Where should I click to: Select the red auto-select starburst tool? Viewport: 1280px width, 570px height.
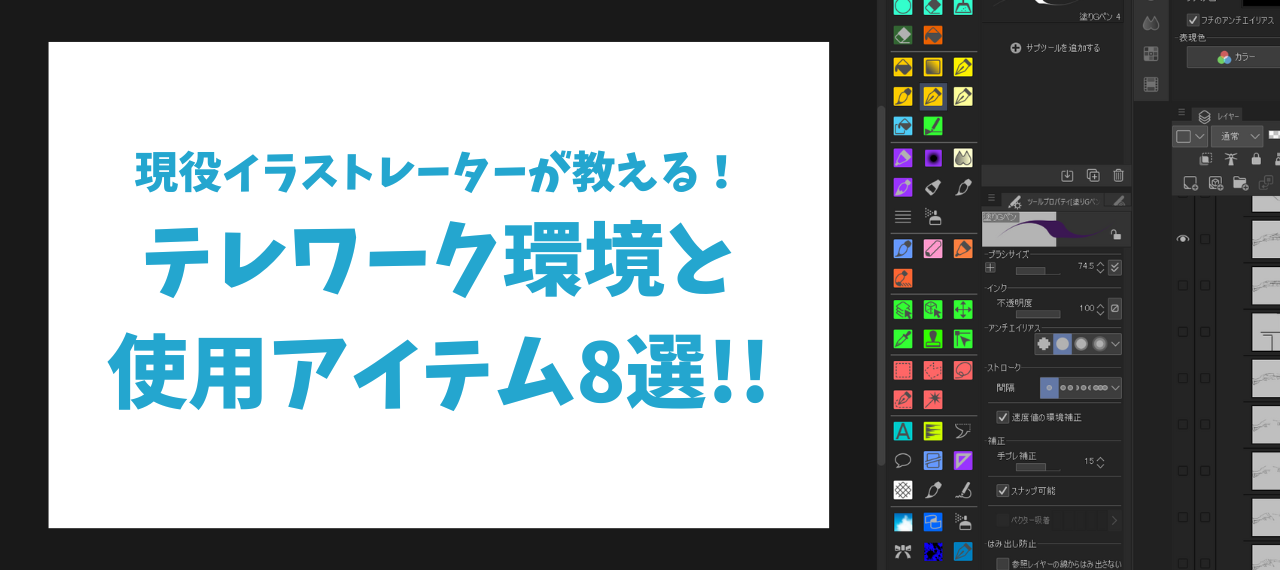(933, 400)
